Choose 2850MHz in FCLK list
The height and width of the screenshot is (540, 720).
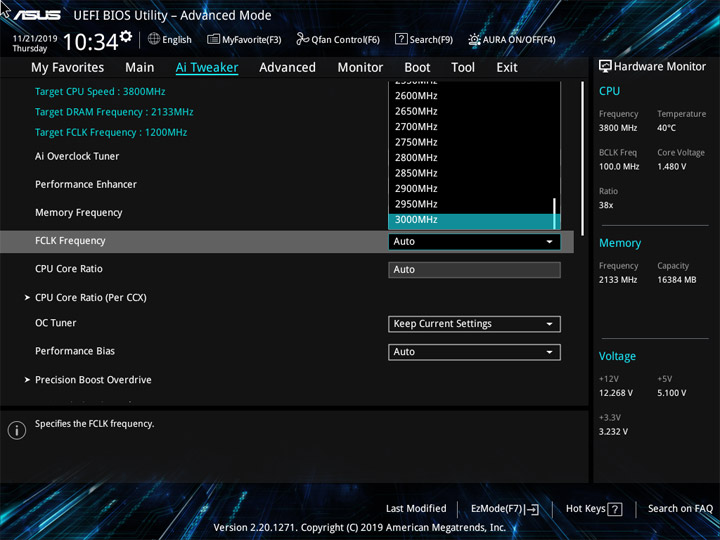[x=471, y=173]
